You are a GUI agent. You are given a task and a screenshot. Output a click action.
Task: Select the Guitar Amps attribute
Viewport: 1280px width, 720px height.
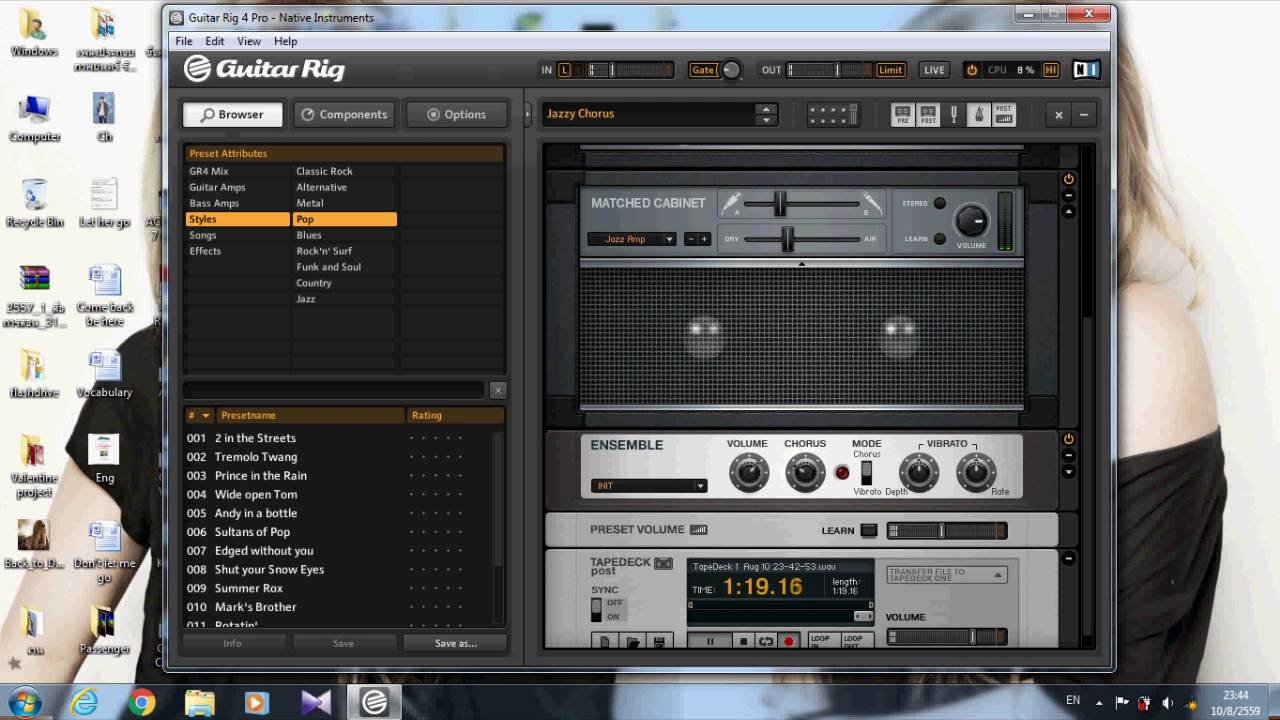pos(237,187)
